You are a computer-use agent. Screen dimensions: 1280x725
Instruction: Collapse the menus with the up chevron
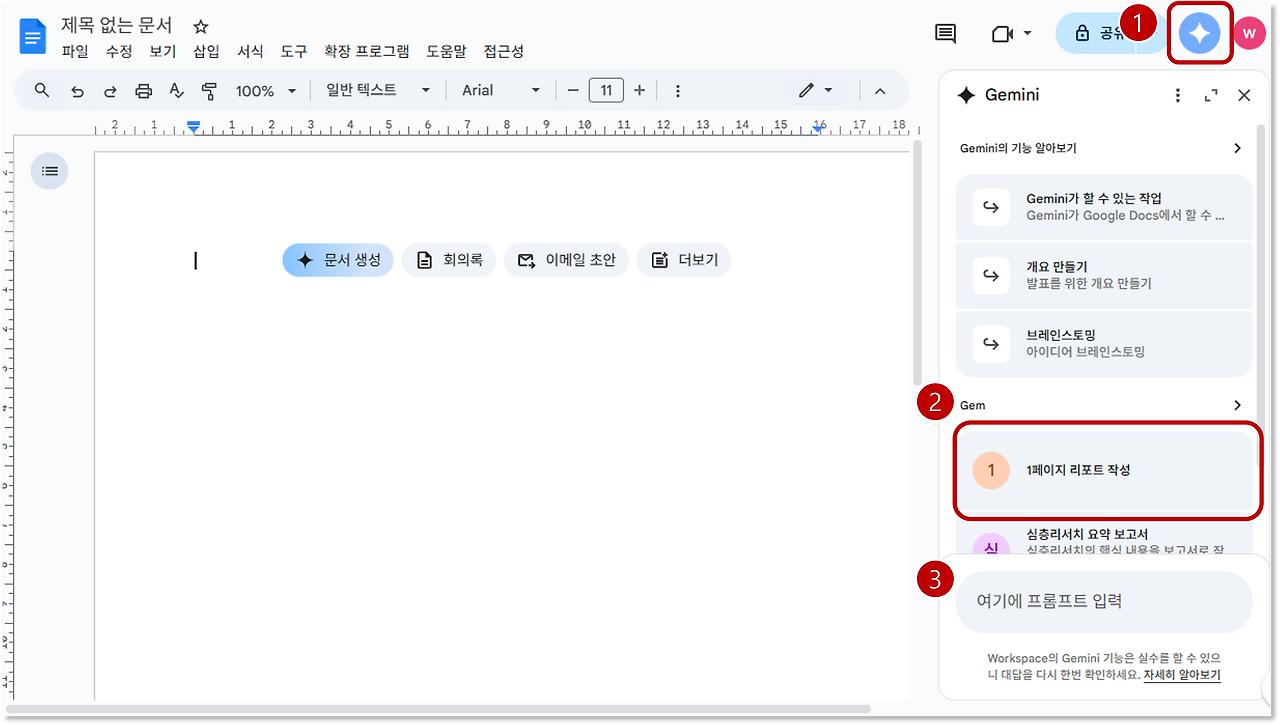[880, 91]
